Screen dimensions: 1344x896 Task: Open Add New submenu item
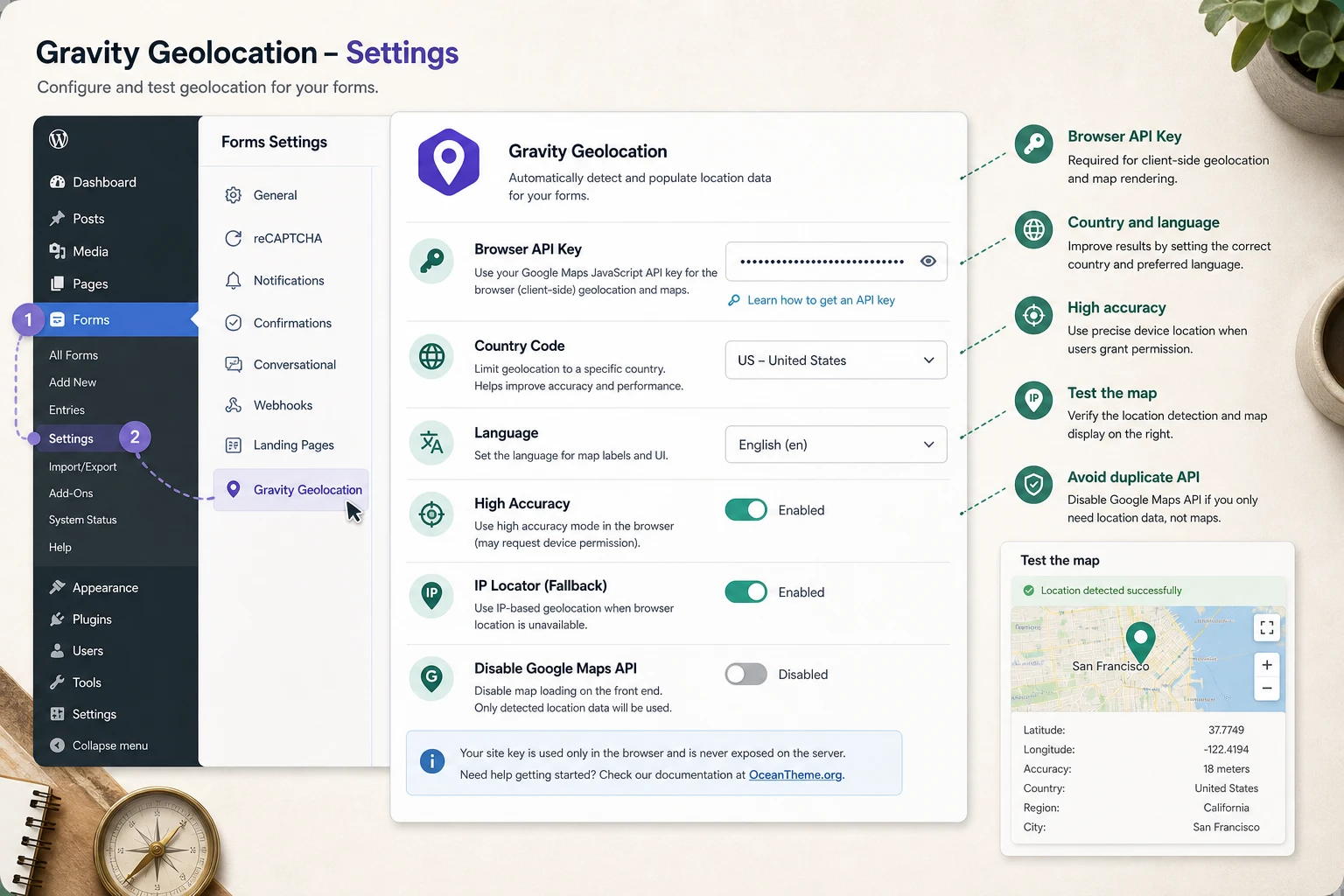pyautogui.click(x=73, y=382)
